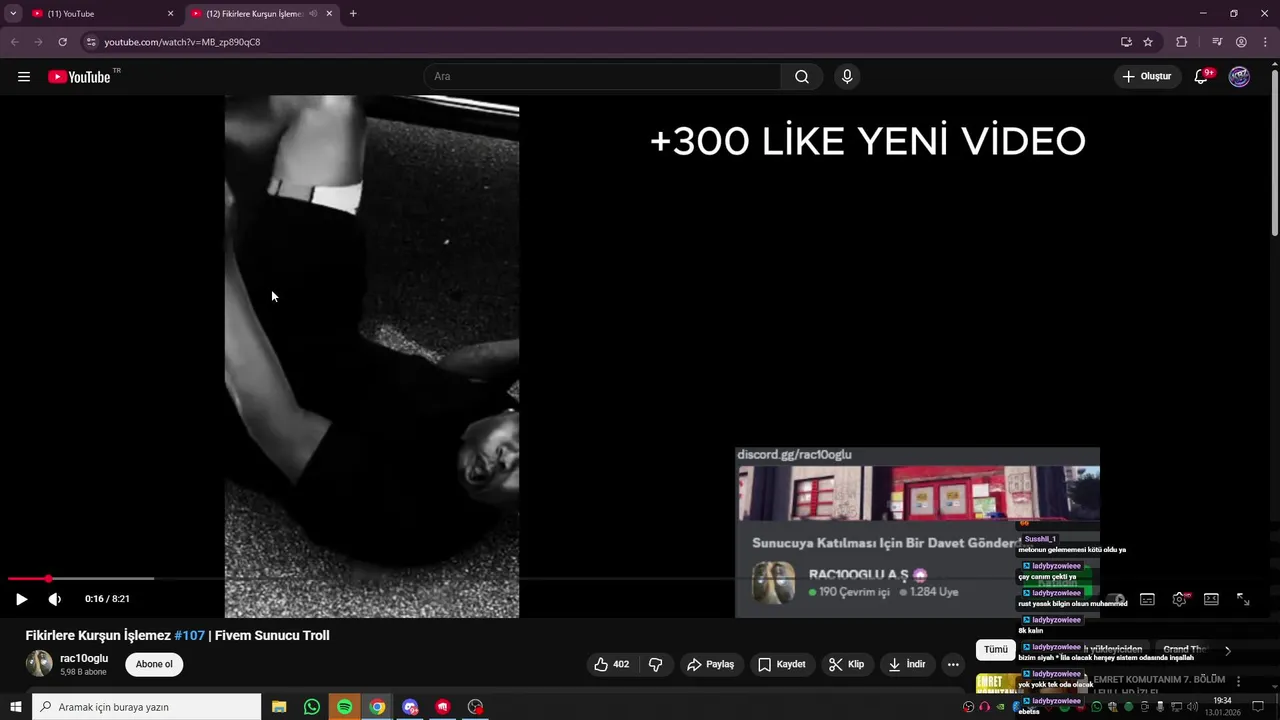Open the Chrome profile icon

(1241, 42)
